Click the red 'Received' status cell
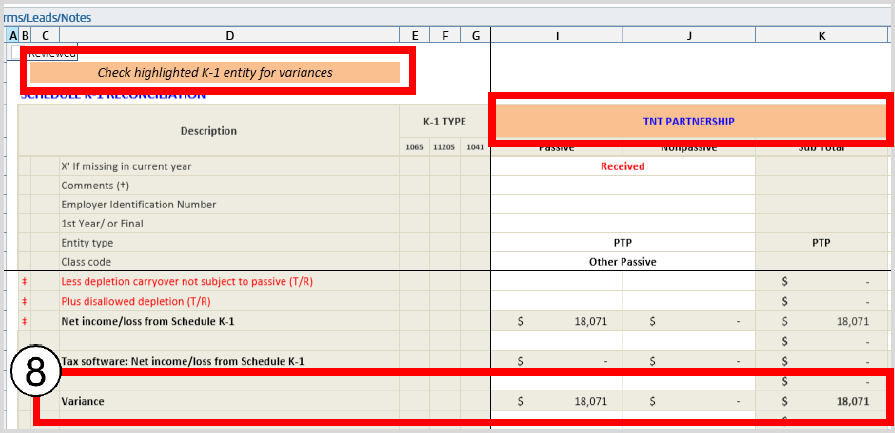This screenshot has height=433, width=895. coord(622,166)
